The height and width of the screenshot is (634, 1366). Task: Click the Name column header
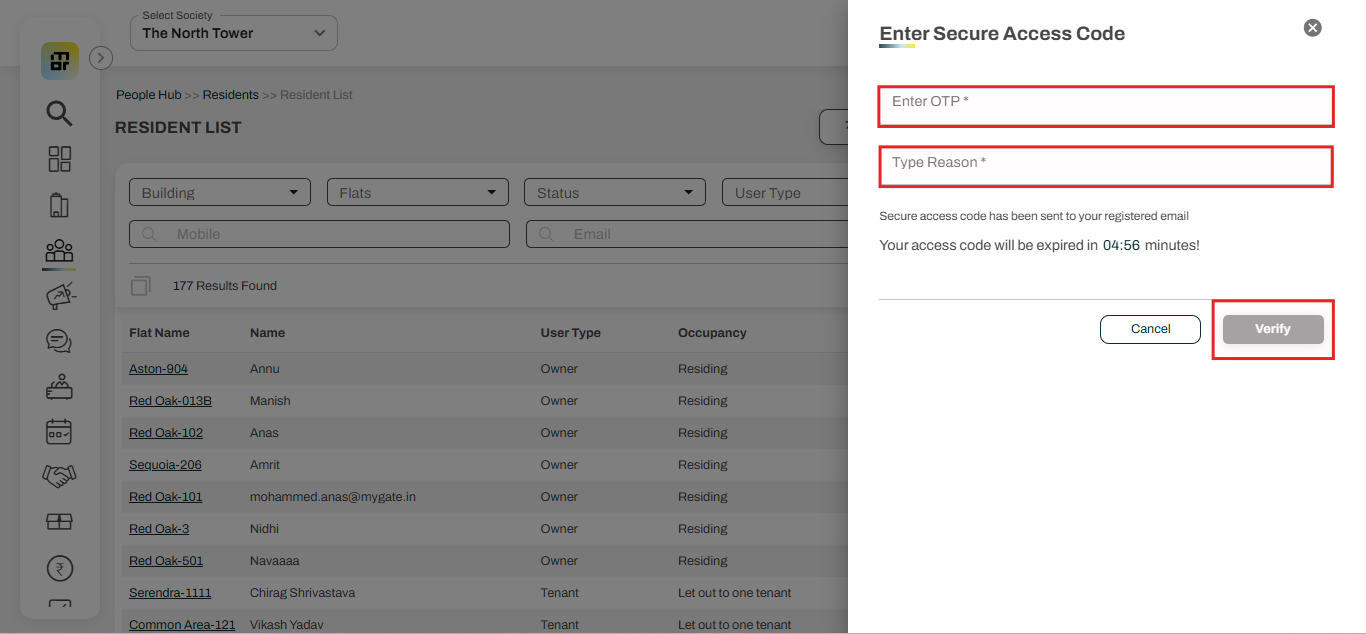(267, 333)
